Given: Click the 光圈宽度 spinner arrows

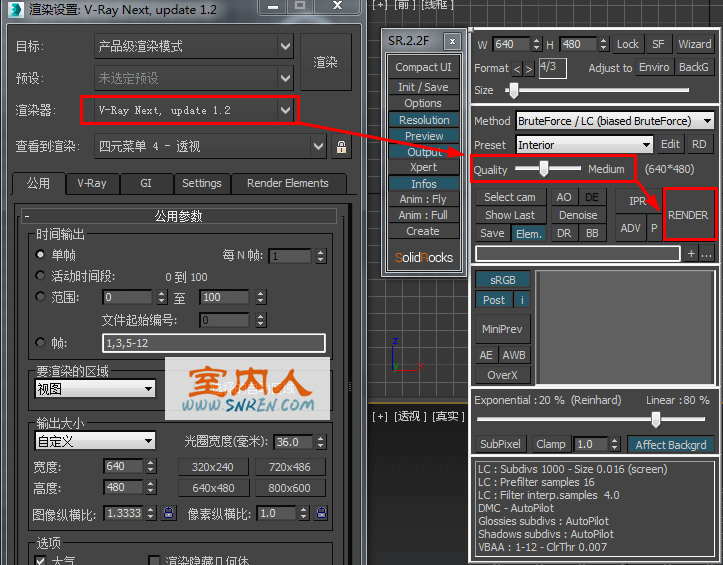Looking at the screenshot, I should [x=321, y=442].
